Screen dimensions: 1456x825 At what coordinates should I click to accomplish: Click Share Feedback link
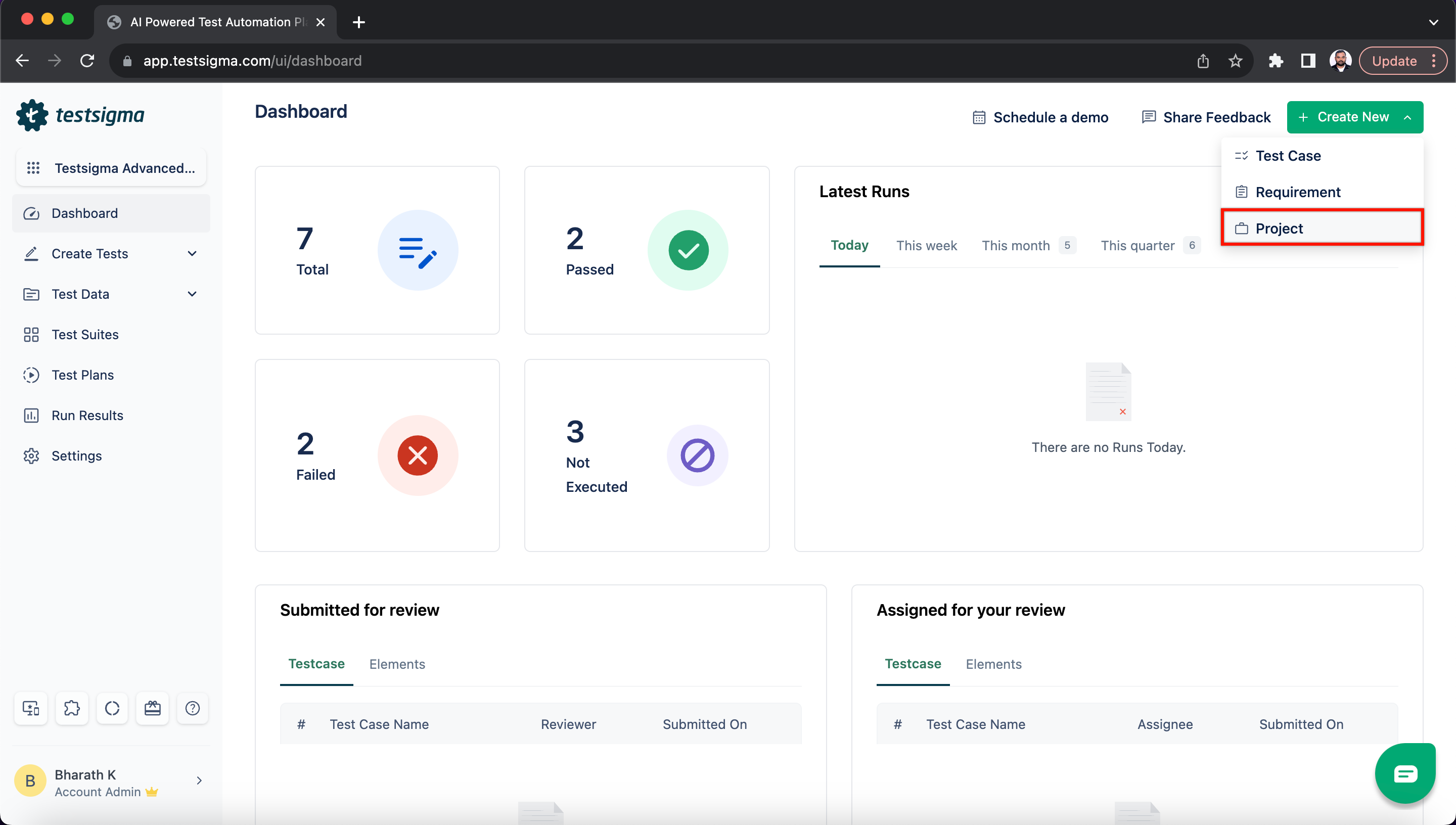1206,117
